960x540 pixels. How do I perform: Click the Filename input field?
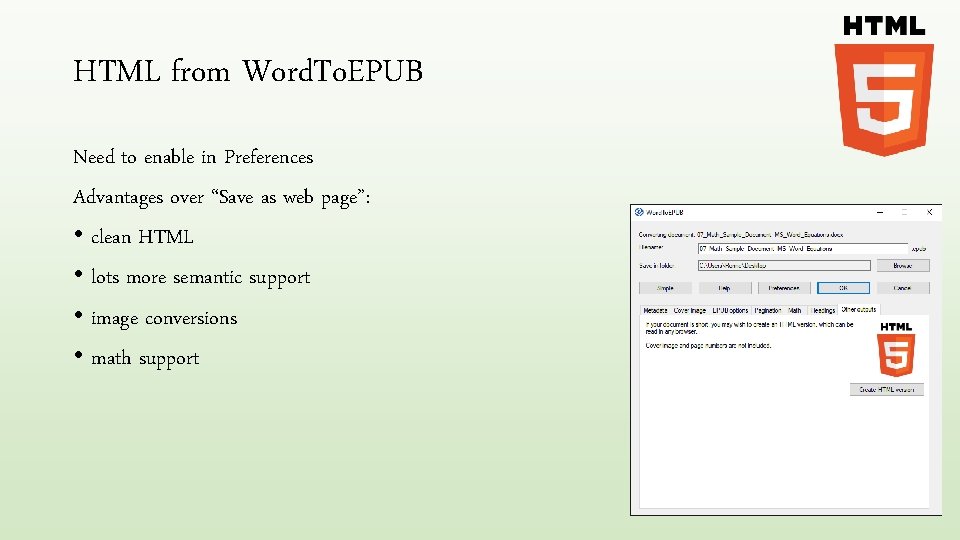pyautogui.click(x=803, y=249)
